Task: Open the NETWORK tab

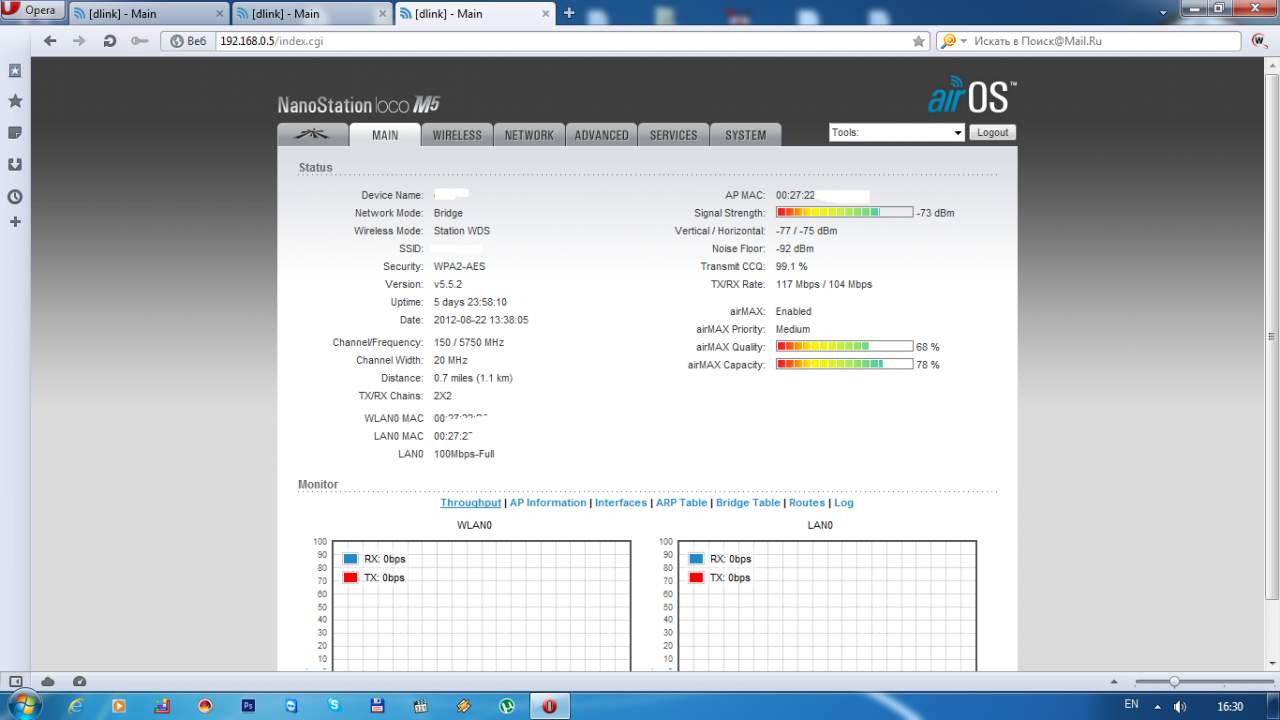Action: tap(529, 135)
